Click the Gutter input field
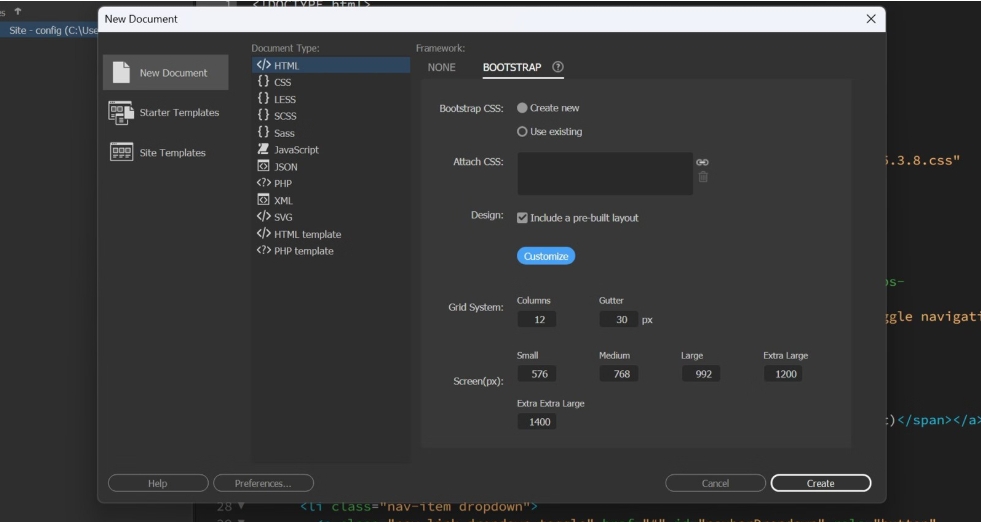Image resolution: width=981 pixels, height=522 pixels. [619, 319]
